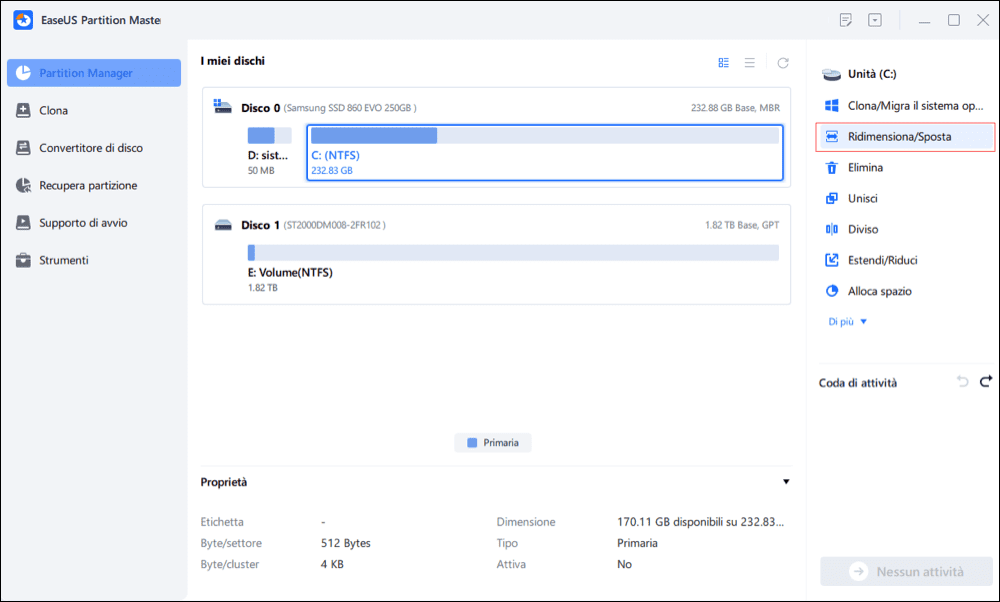Open the feedback notes icon in title bar
Screen dimensions: 1000x602
tap(846, 20)
